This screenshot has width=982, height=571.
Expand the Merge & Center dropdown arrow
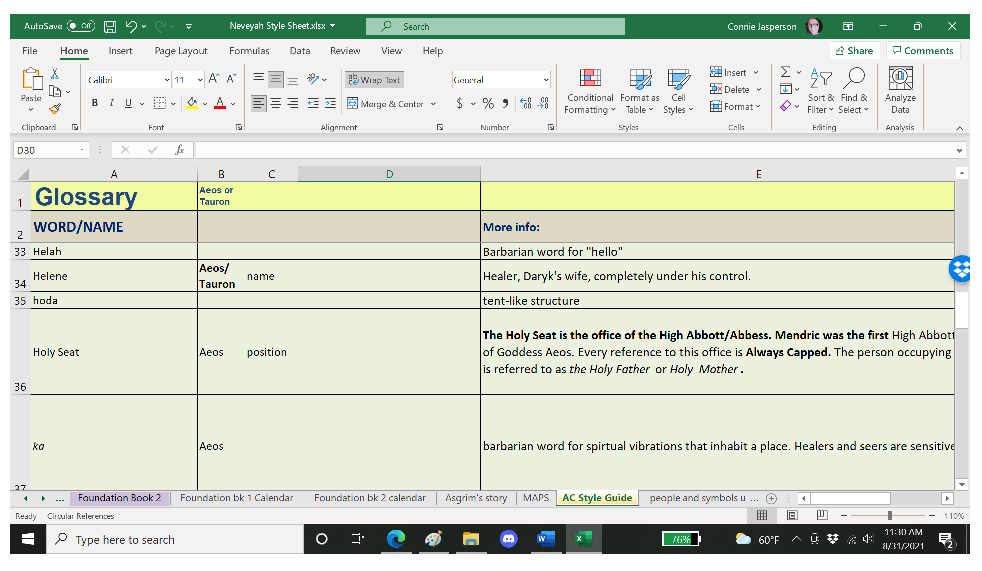pyautogui.click(x=433, y=104)
